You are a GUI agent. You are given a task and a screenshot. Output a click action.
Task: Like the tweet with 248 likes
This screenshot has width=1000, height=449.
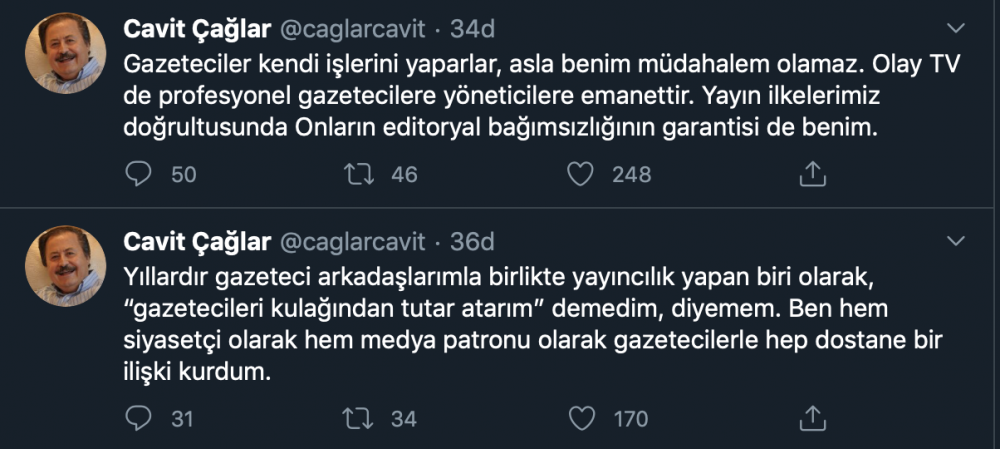click(580, 174)
